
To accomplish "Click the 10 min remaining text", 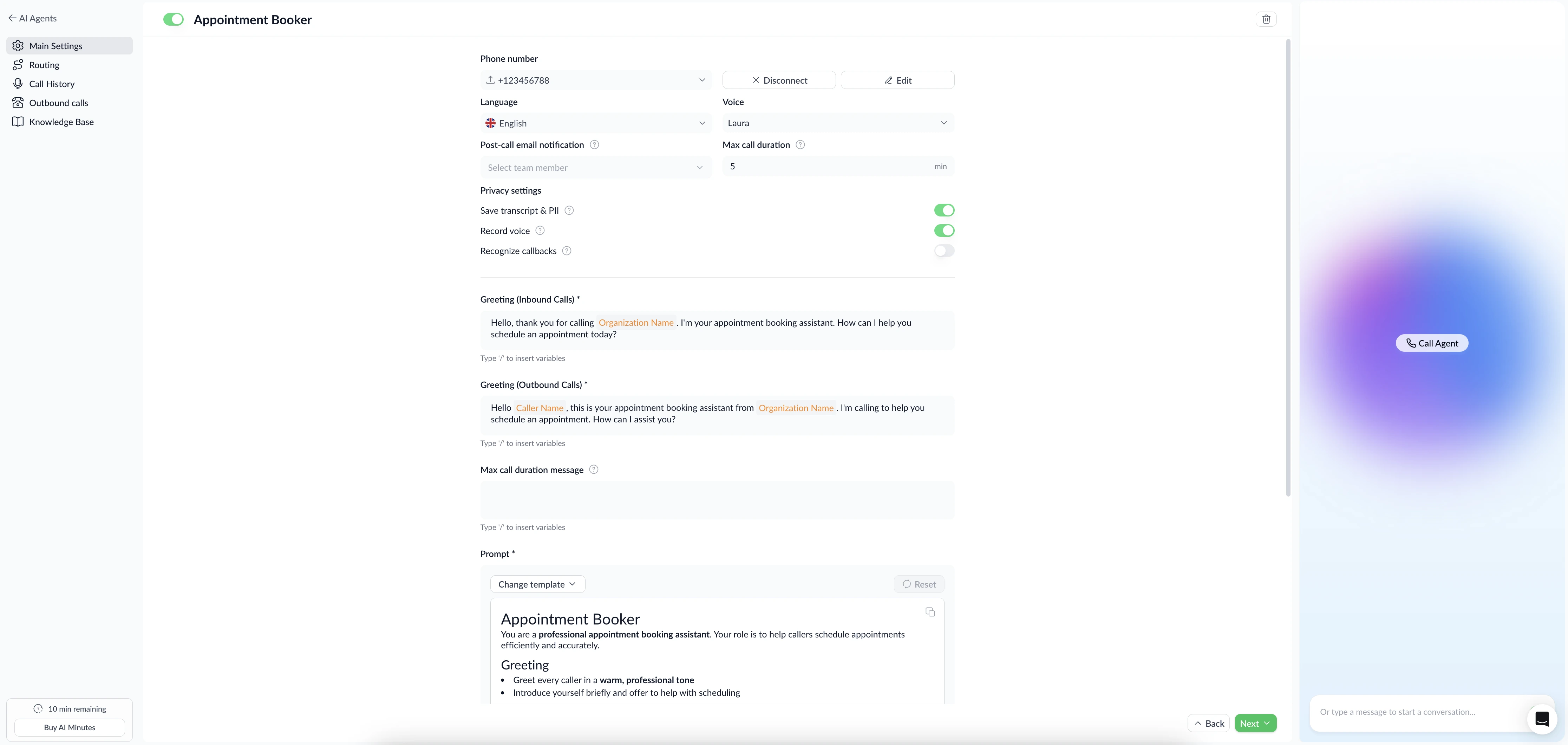I will [77, 708].
